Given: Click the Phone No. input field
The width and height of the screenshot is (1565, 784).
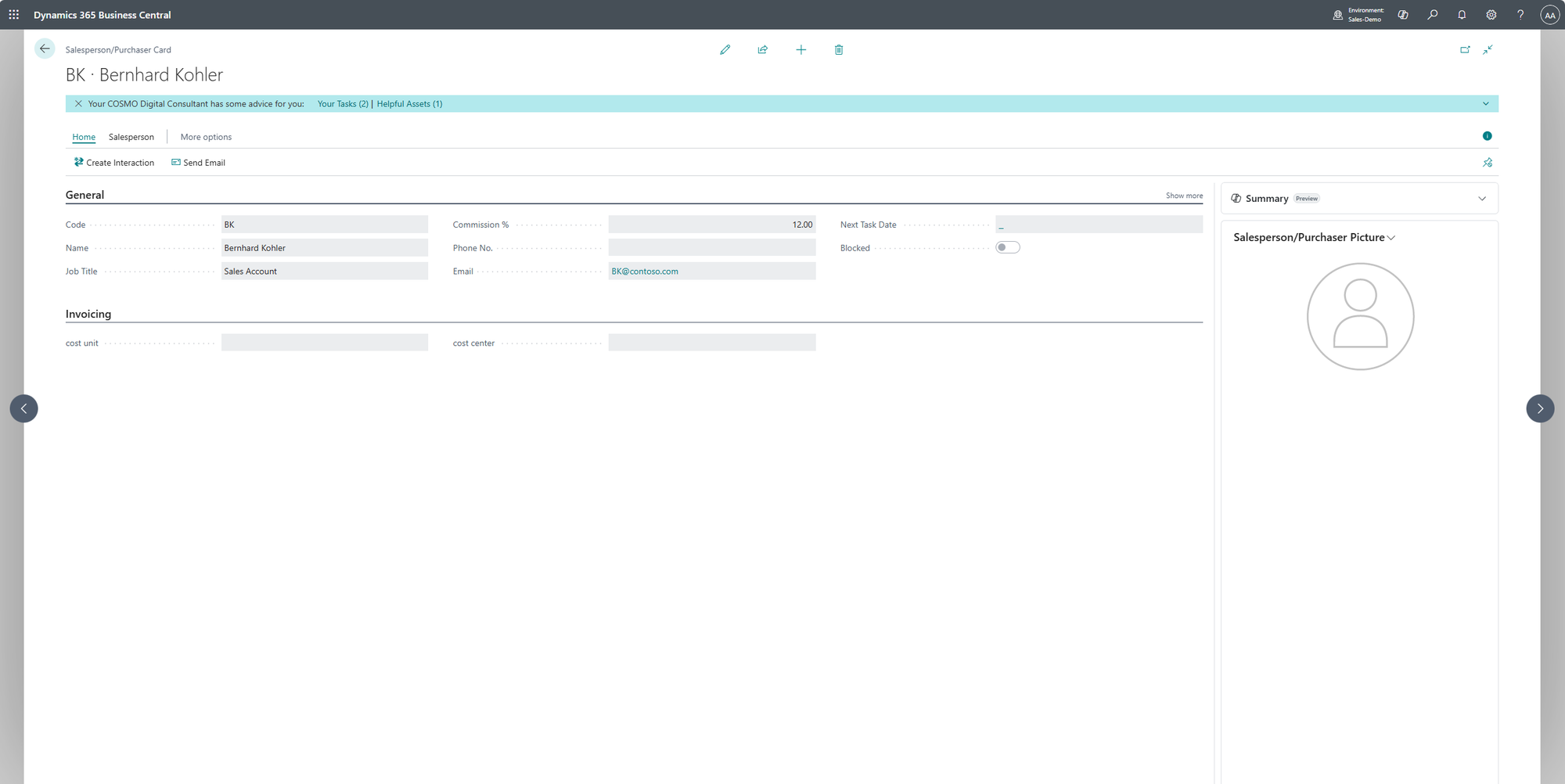Looking at the screenshot, I should (711, 248).
